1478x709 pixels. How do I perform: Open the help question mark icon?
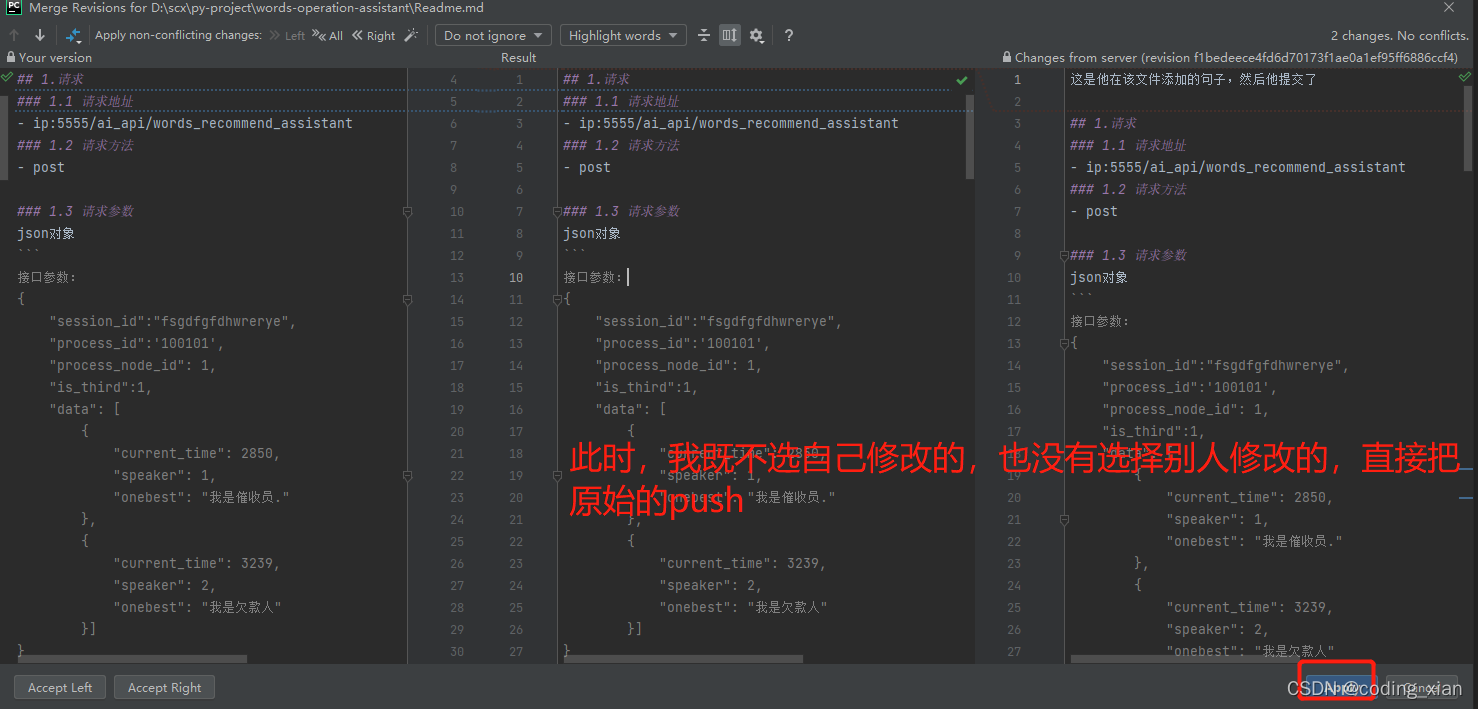(789, 35)
